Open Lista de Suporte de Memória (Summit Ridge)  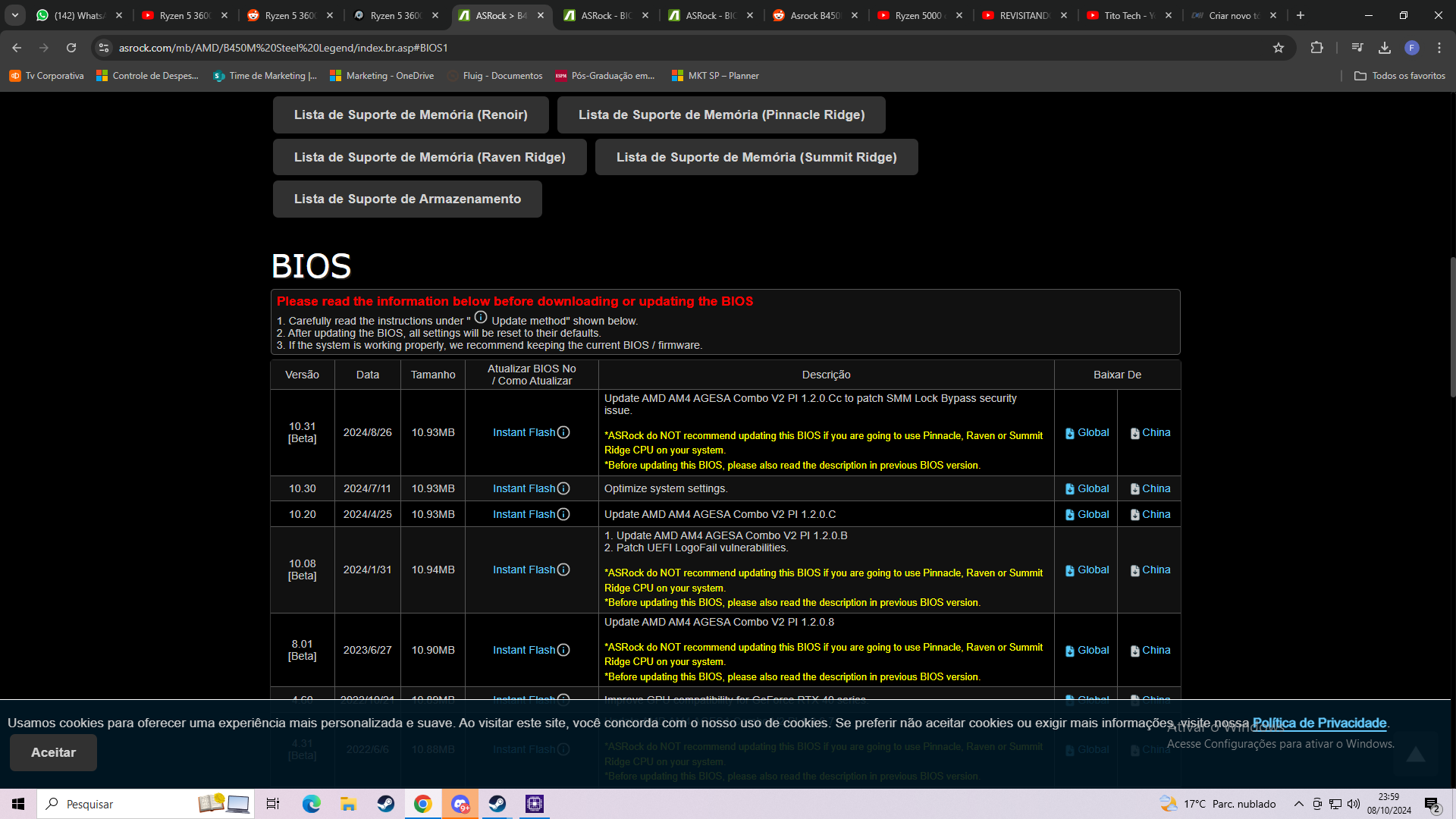pos(756,157)
